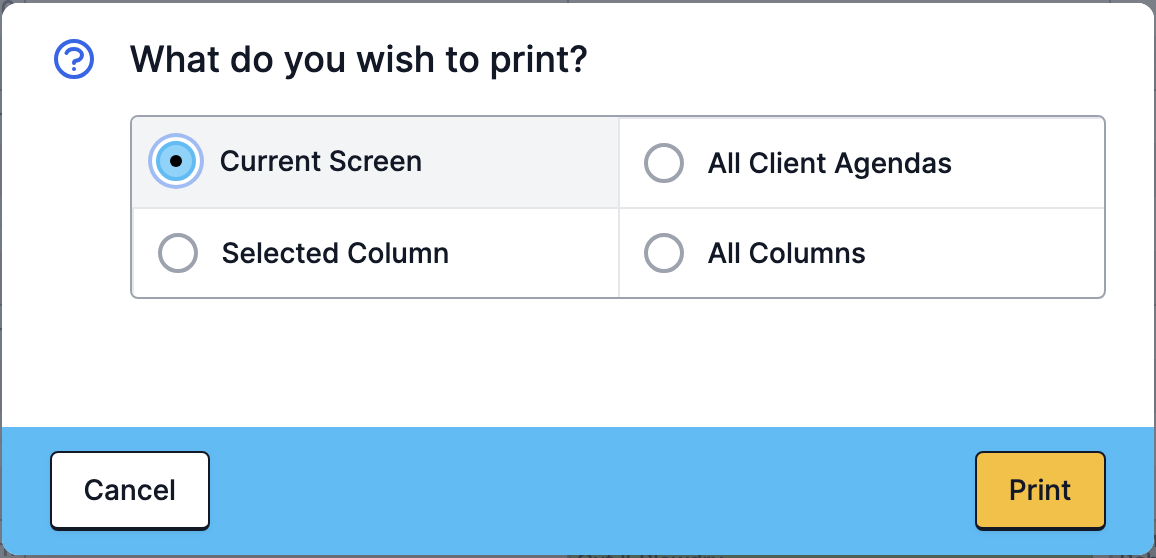The image size is (1156, 558).
Task: Click the "What do you wish to print?" heading
Action: tap(359, 59)
